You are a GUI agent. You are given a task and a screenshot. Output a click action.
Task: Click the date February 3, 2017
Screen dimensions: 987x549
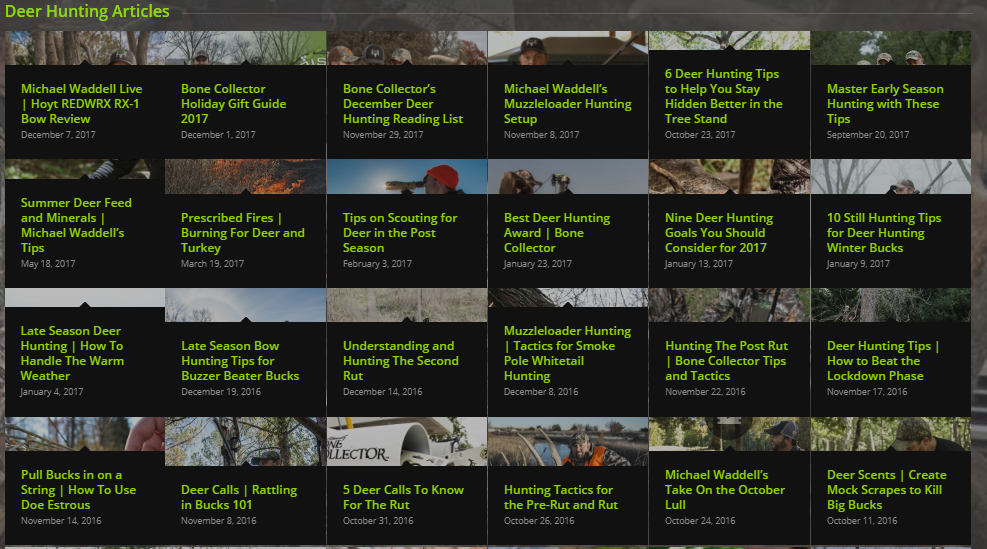coord(377,264)
